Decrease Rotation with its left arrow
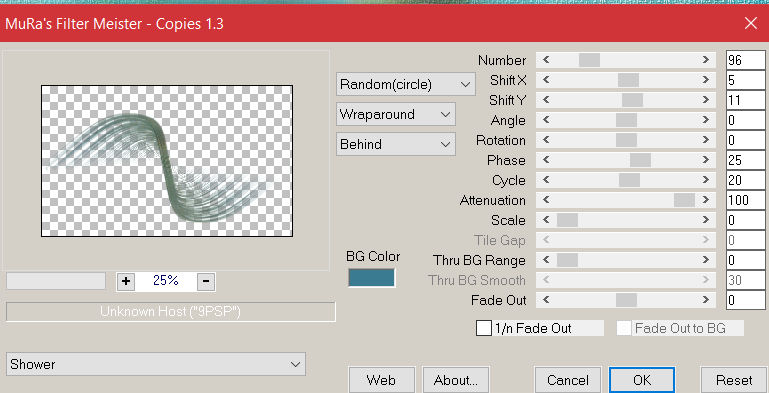This screenshot has width=769, height=393. [546, 140]
